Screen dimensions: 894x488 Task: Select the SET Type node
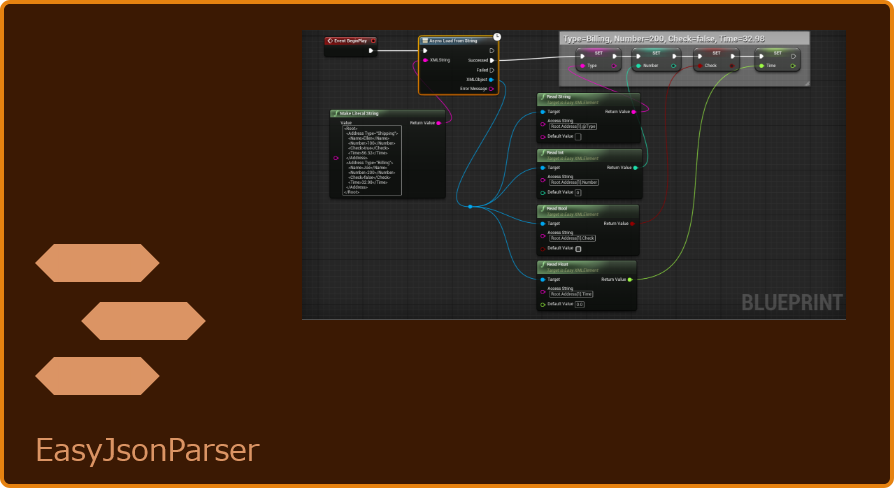[x=598, y=59]
